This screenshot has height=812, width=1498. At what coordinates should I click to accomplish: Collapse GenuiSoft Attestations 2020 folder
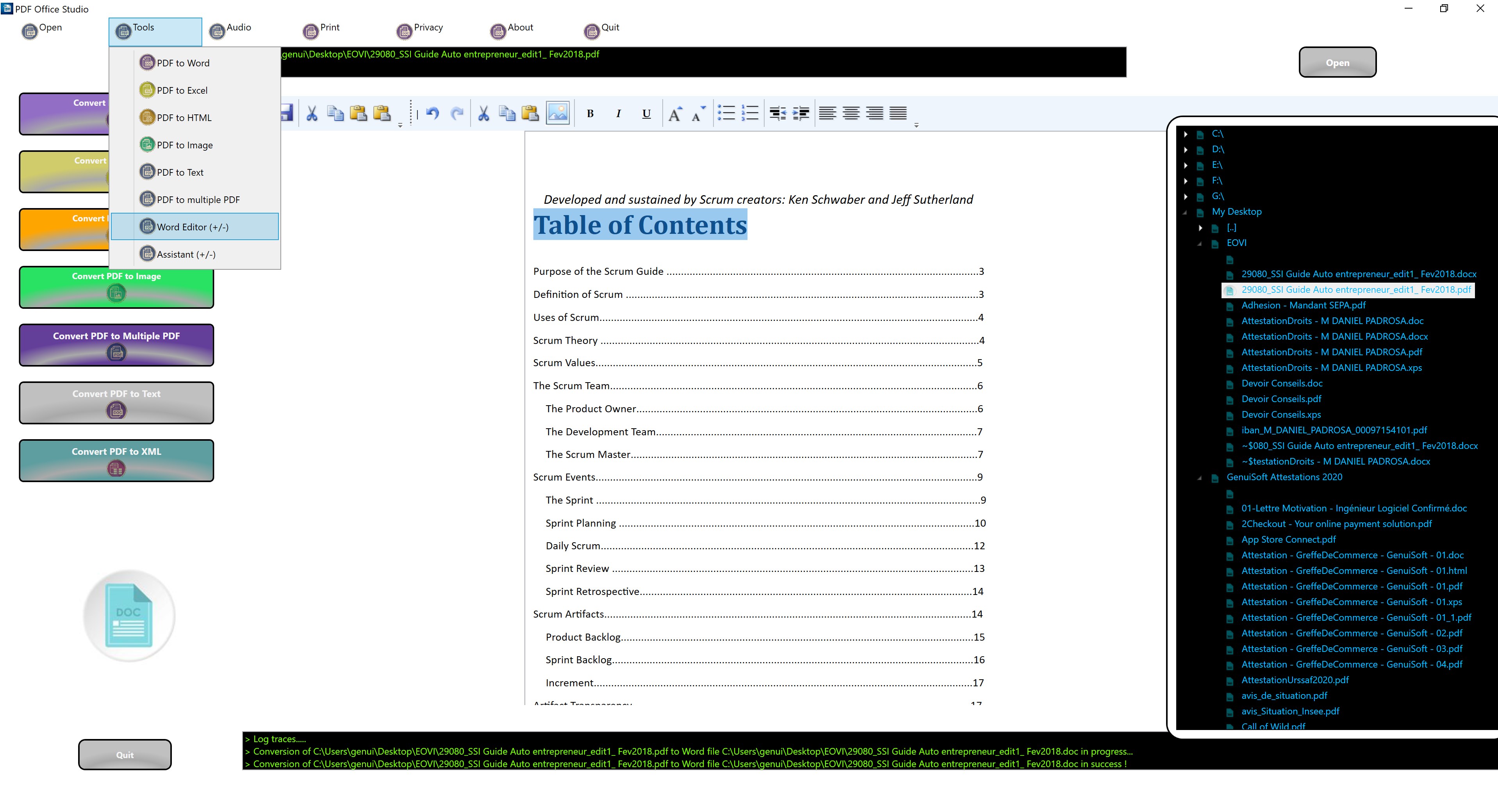[1200, 478]
